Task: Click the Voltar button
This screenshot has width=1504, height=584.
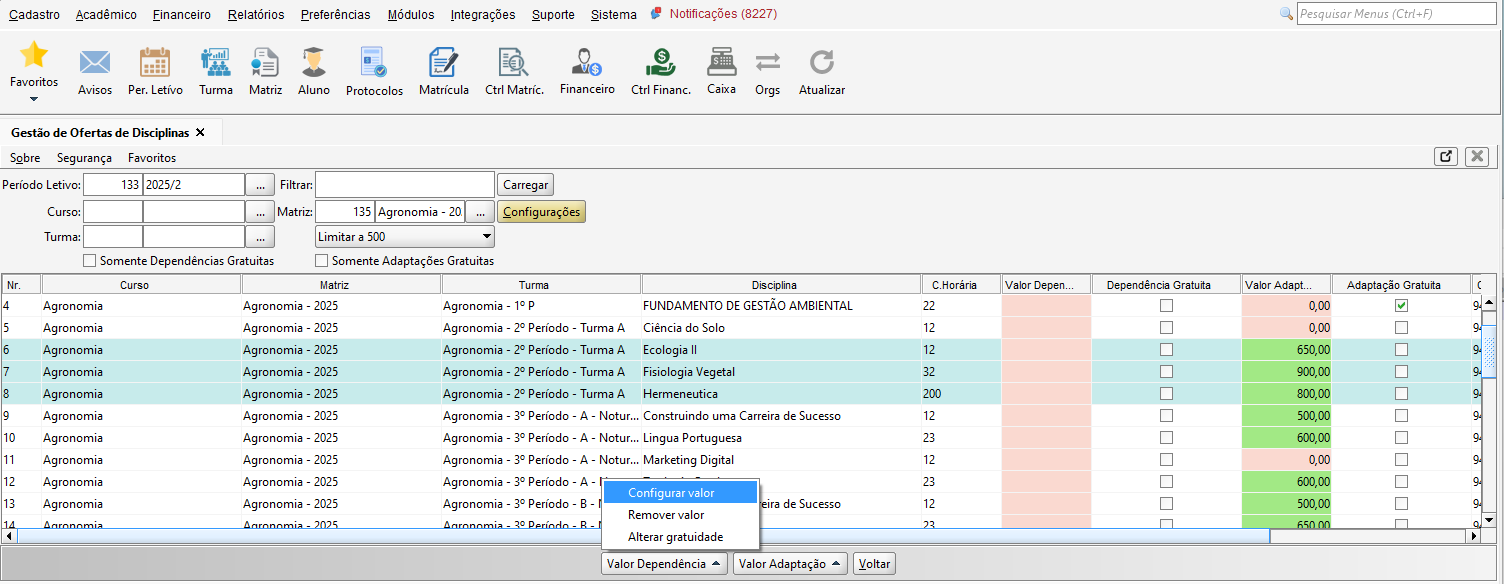Action: [875, 564]
